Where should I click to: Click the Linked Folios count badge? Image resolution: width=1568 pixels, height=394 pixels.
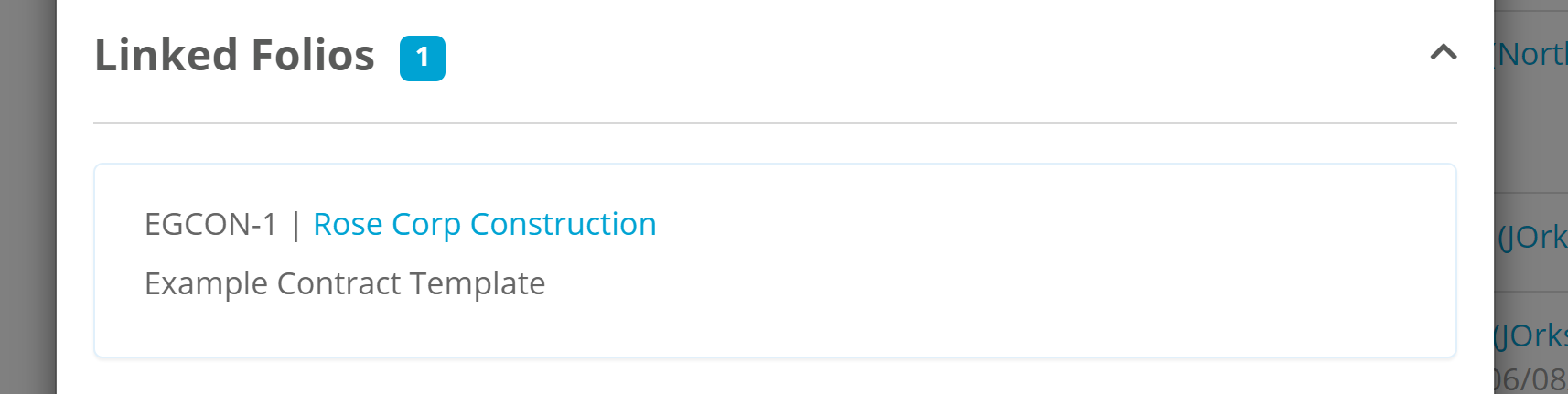coord(423,58)
